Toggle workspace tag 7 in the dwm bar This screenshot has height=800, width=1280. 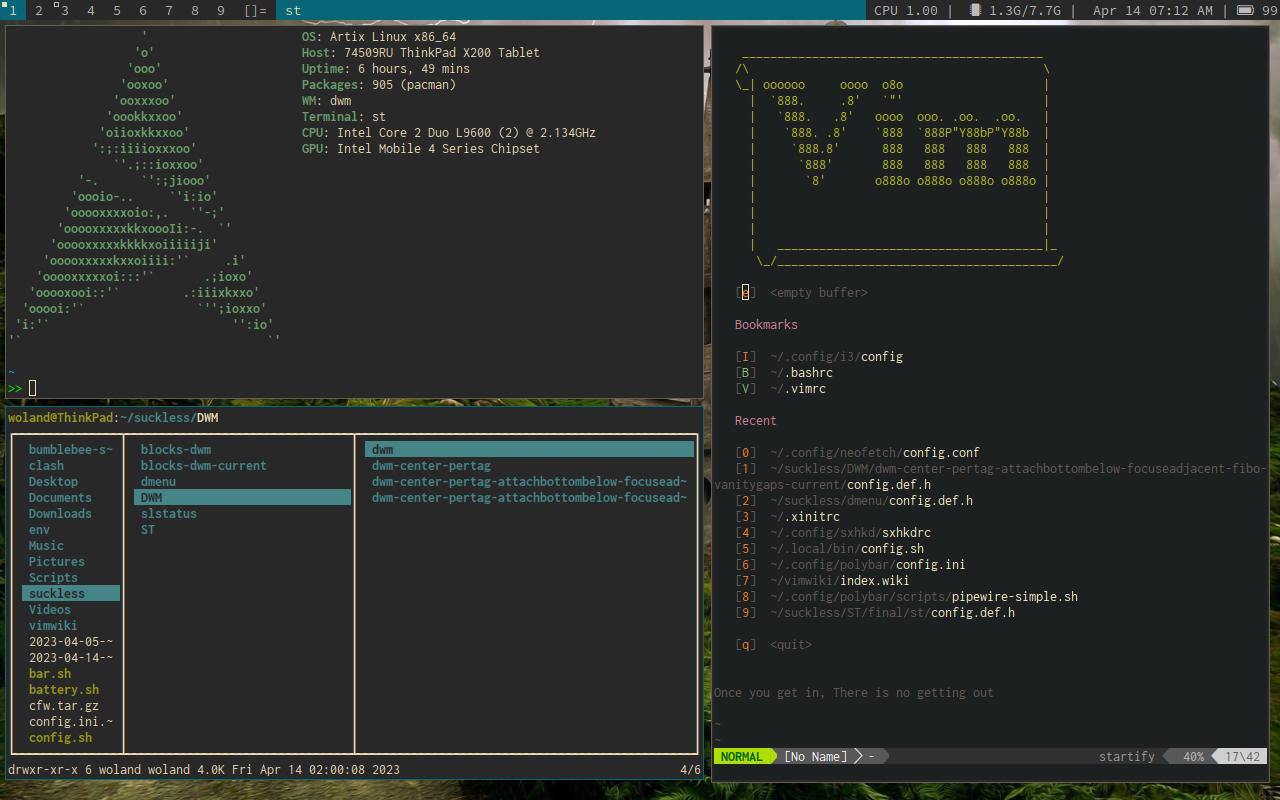[x=168, y=11]
